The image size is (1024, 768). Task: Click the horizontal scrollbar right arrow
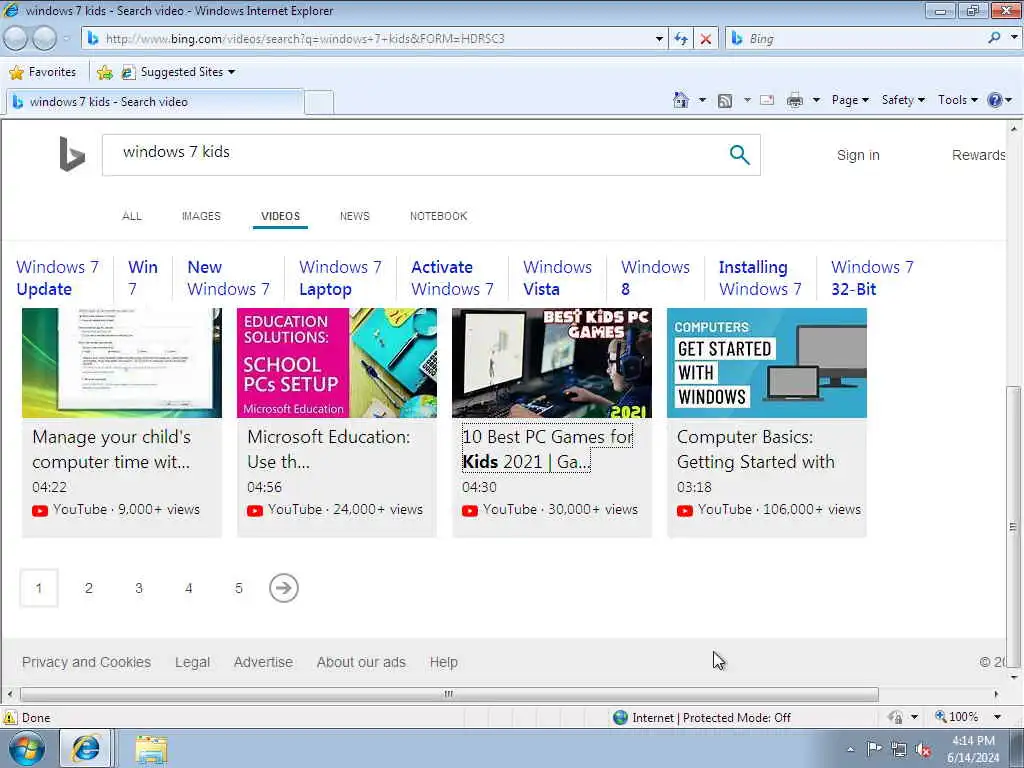(996, 694)
